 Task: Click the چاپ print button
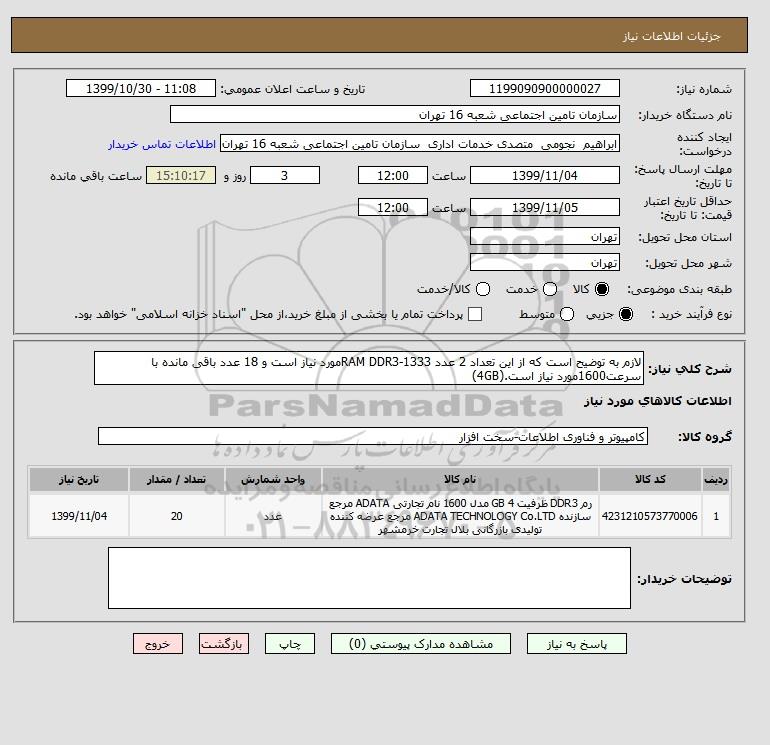pyautogui.click(x=290, y=644)
